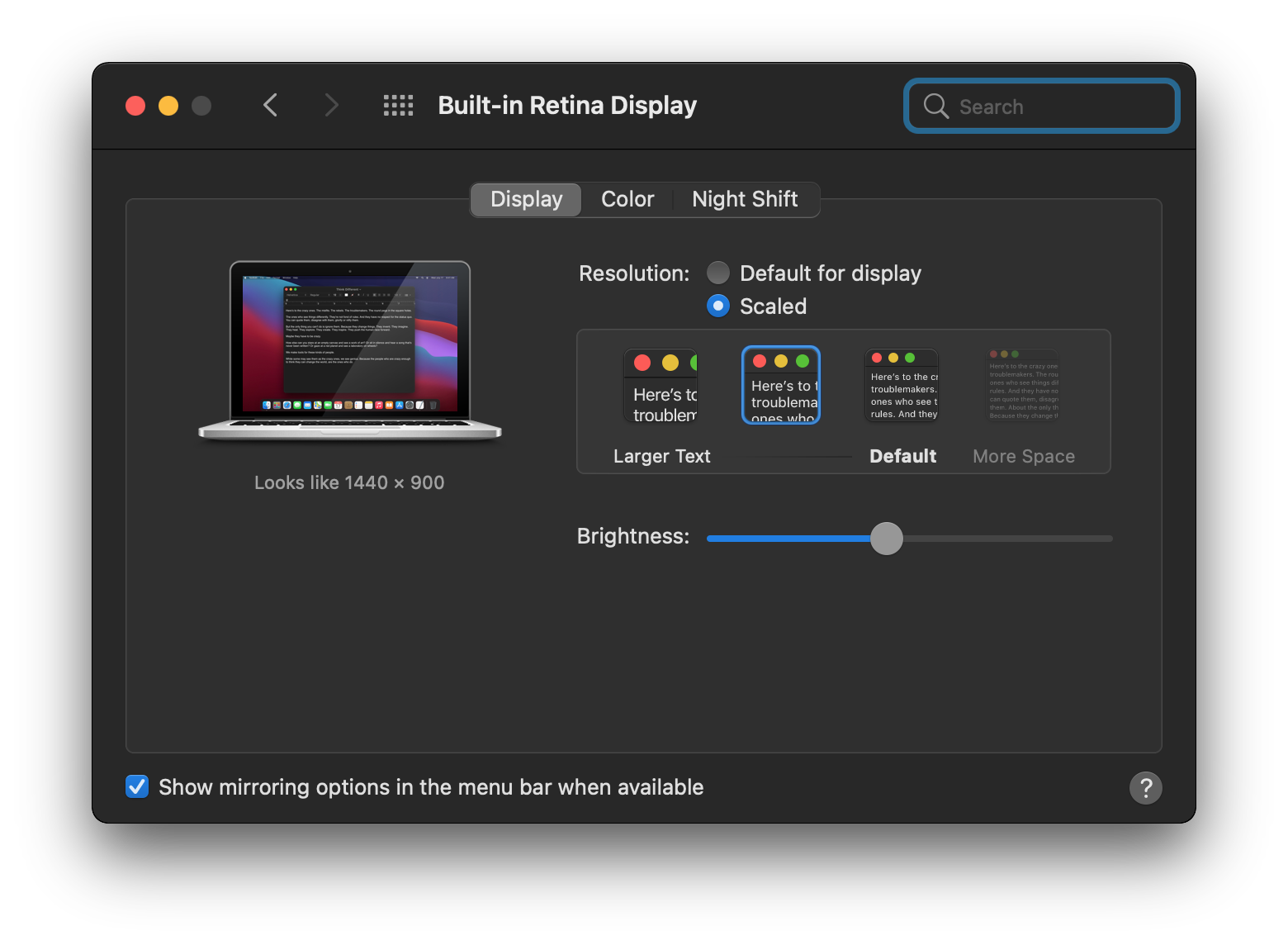Switch to the Color tab
The image size is (1288, 945).
(627, 199)
